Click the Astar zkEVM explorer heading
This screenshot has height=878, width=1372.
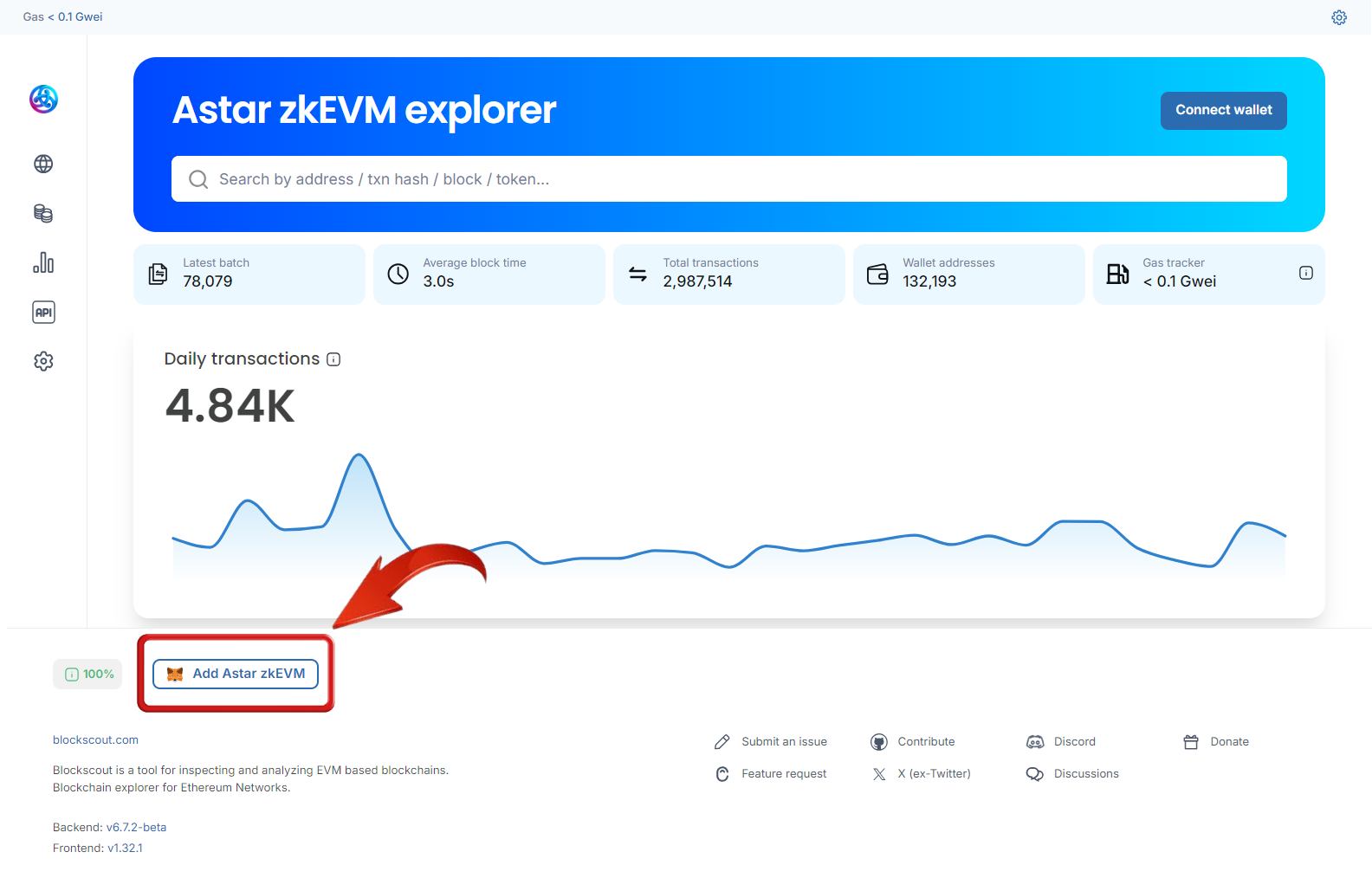click(x=364, y=110)
